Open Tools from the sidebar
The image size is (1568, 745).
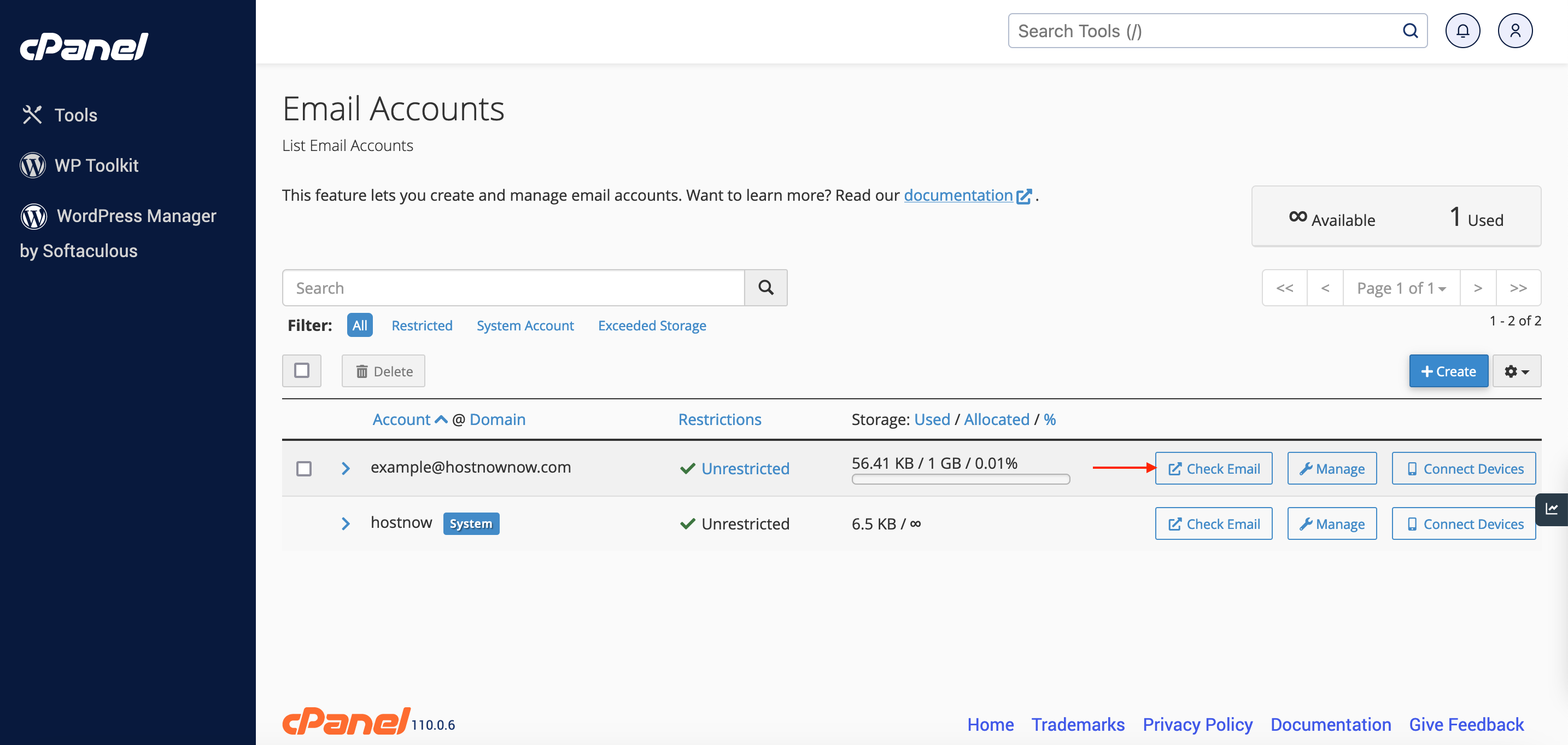(60, 114)
